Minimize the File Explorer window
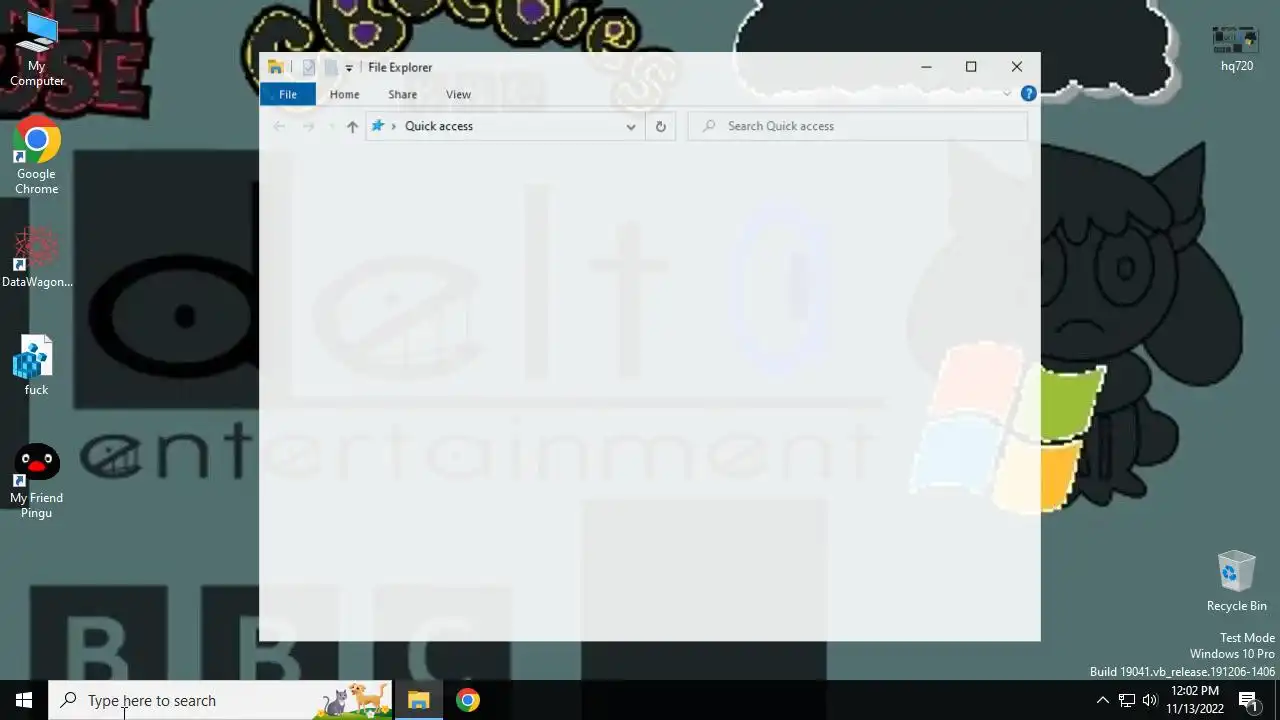This screenshot has height=720, width=1280. click(926, 67)
